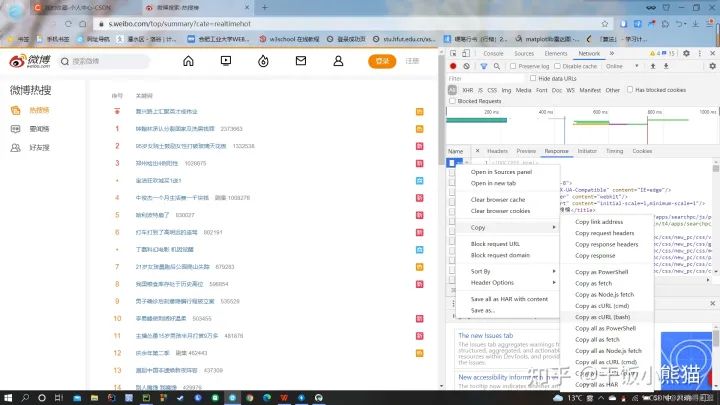
Task: Select the Img filter type
Action: pos(506,90)
